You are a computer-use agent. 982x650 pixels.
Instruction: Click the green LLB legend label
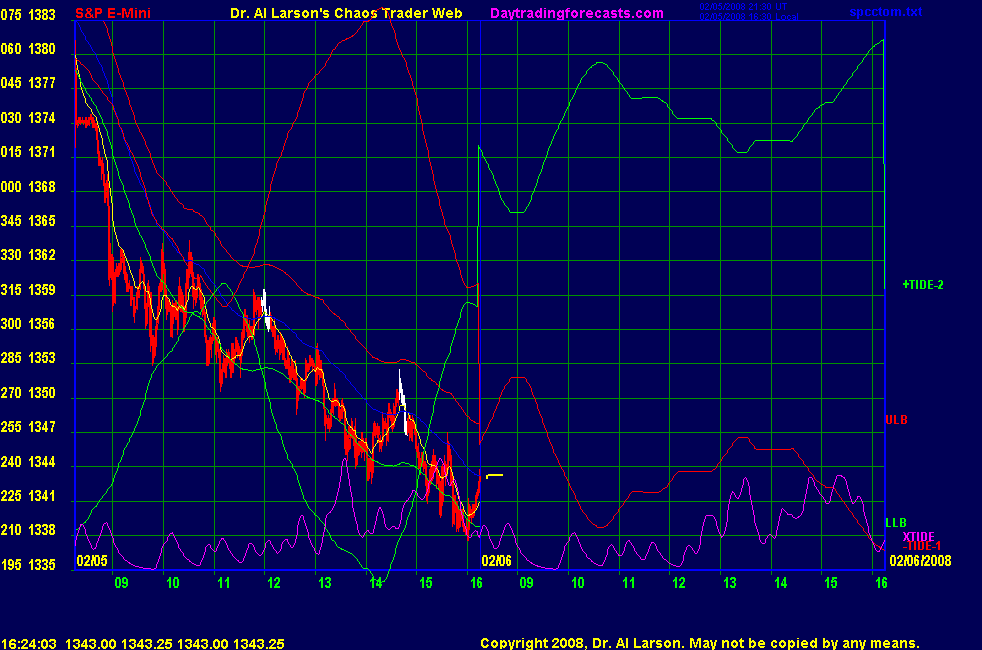pos(896,523)
